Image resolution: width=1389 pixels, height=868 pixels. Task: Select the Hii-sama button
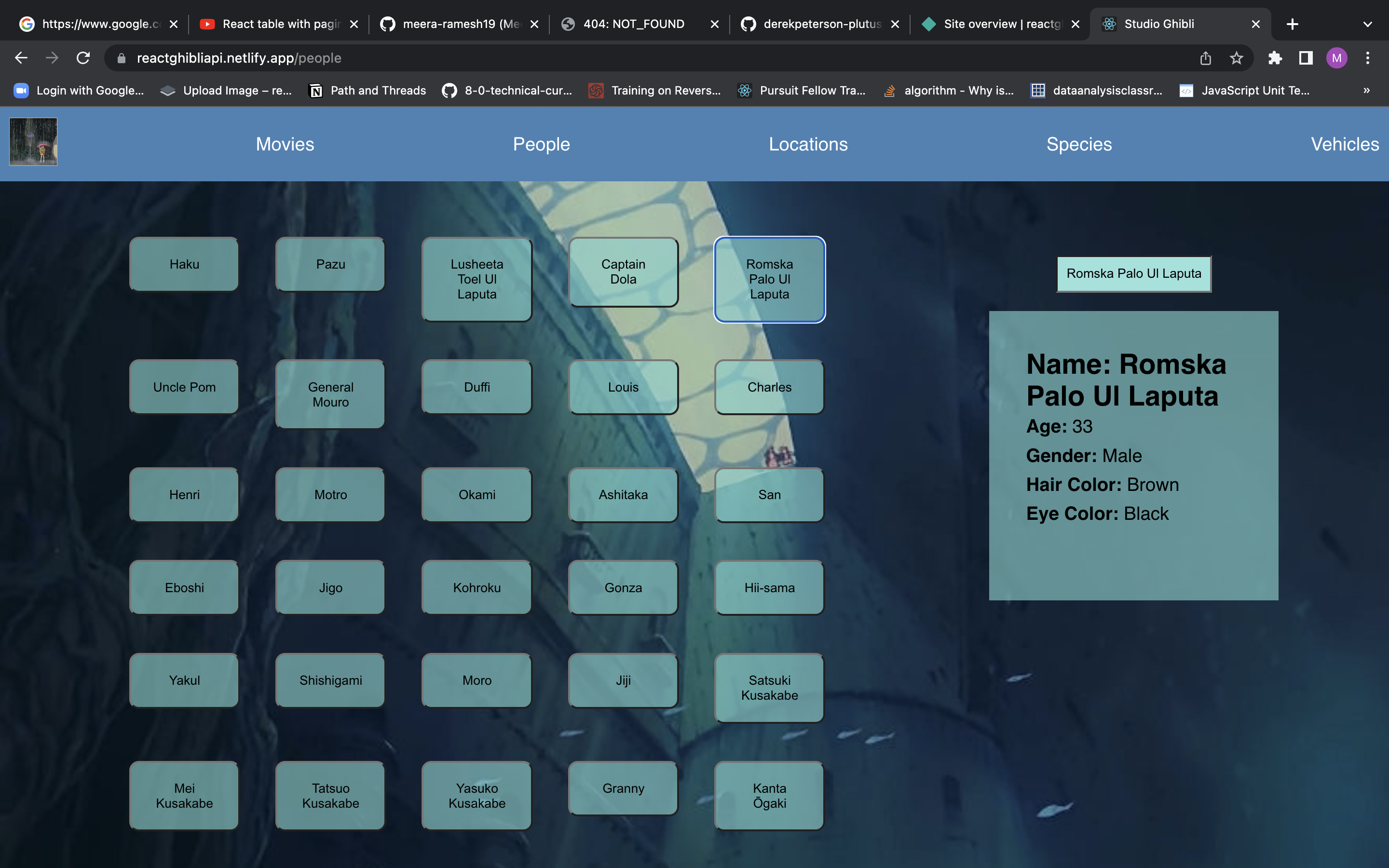pyautogui.click(x=770, y=587)
